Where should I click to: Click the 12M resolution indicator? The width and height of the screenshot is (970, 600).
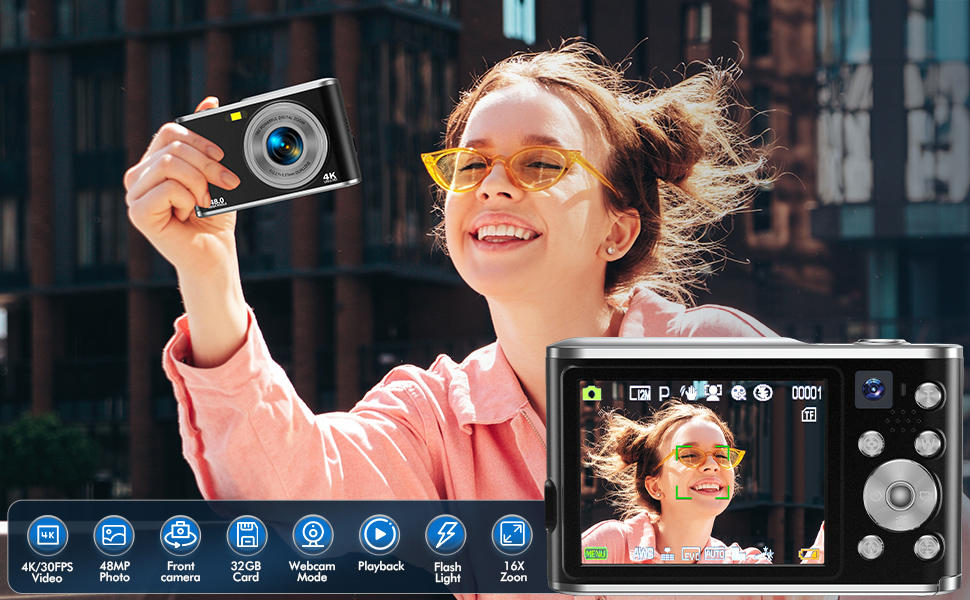tap(640, 393)
